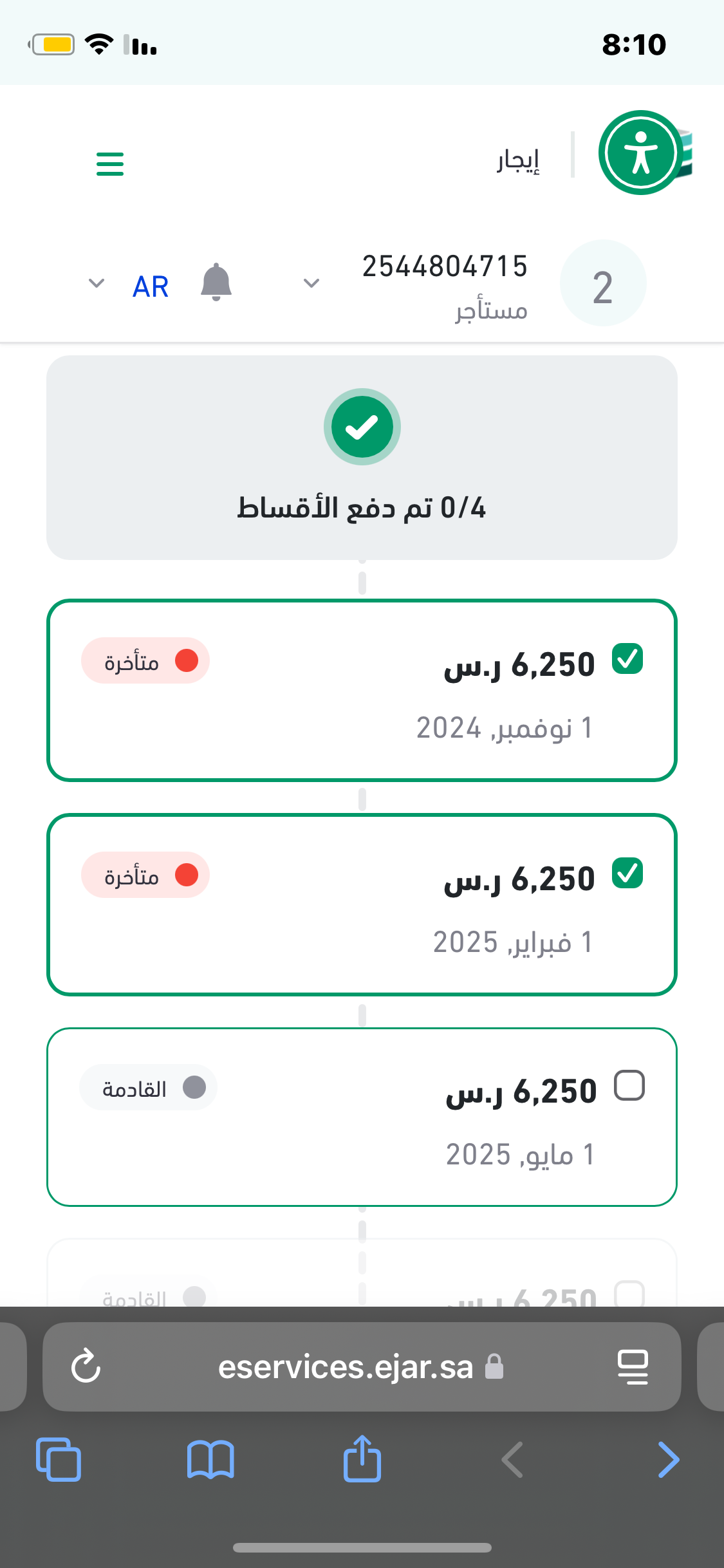Screen dimensions: 724x1568
Task: Tap the إيجار header title
Action: pos(517,160)
